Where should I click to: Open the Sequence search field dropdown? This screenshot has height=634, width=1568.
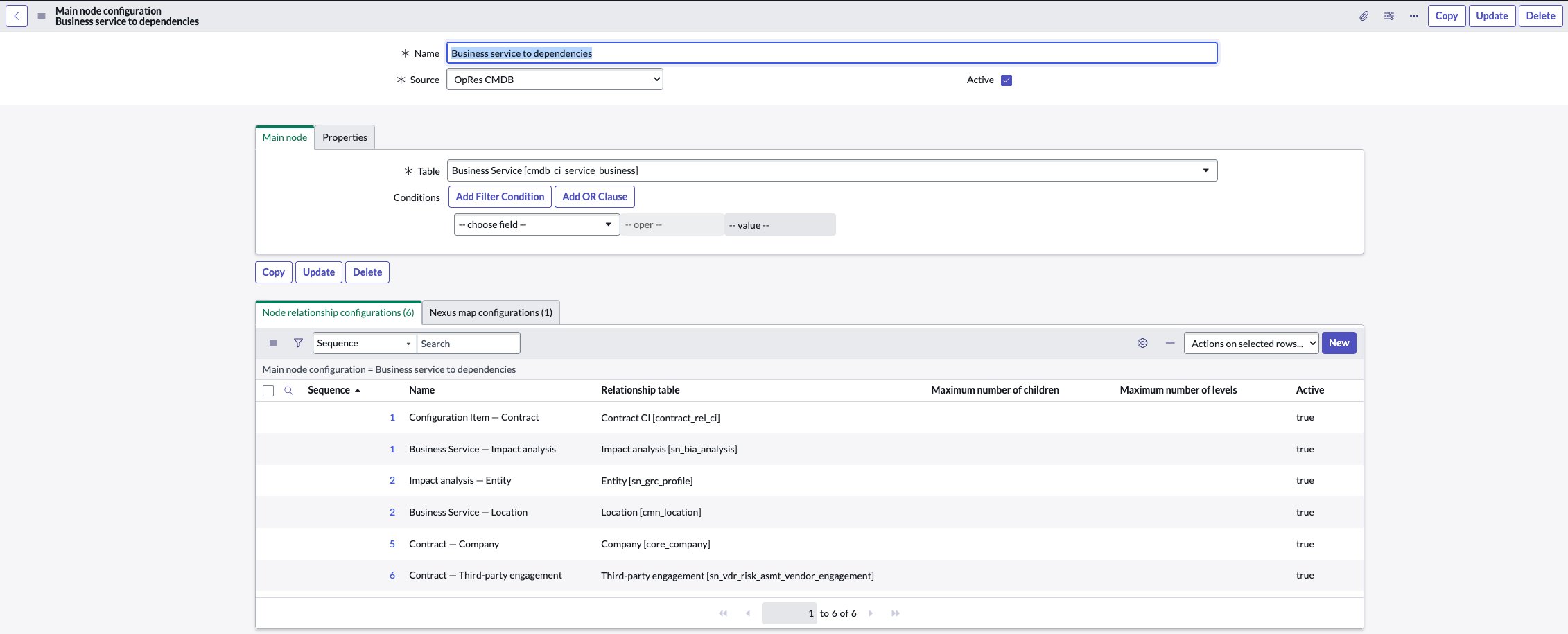pyautogui.click(x=365, y=344)
